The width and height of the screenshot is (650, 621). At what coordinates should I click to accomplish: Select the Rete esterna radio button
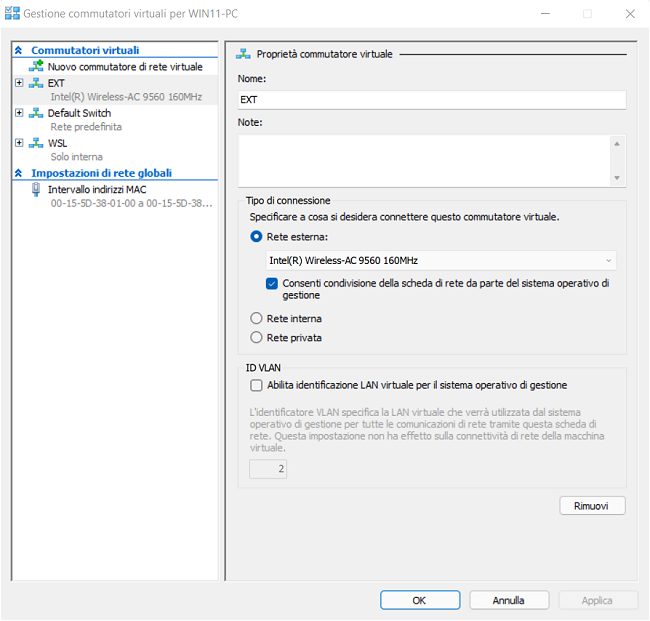pyautogui.click(x=256, y=237)
